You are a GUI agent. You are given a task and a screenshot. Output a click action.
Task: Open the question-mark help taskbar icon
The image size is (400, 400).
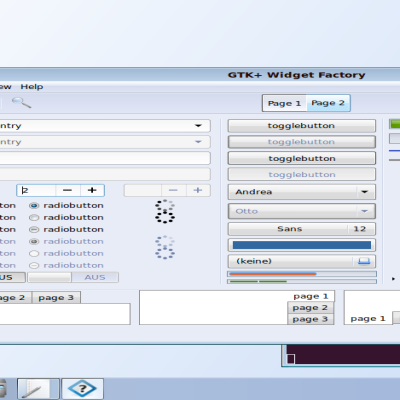pos(82,389)
